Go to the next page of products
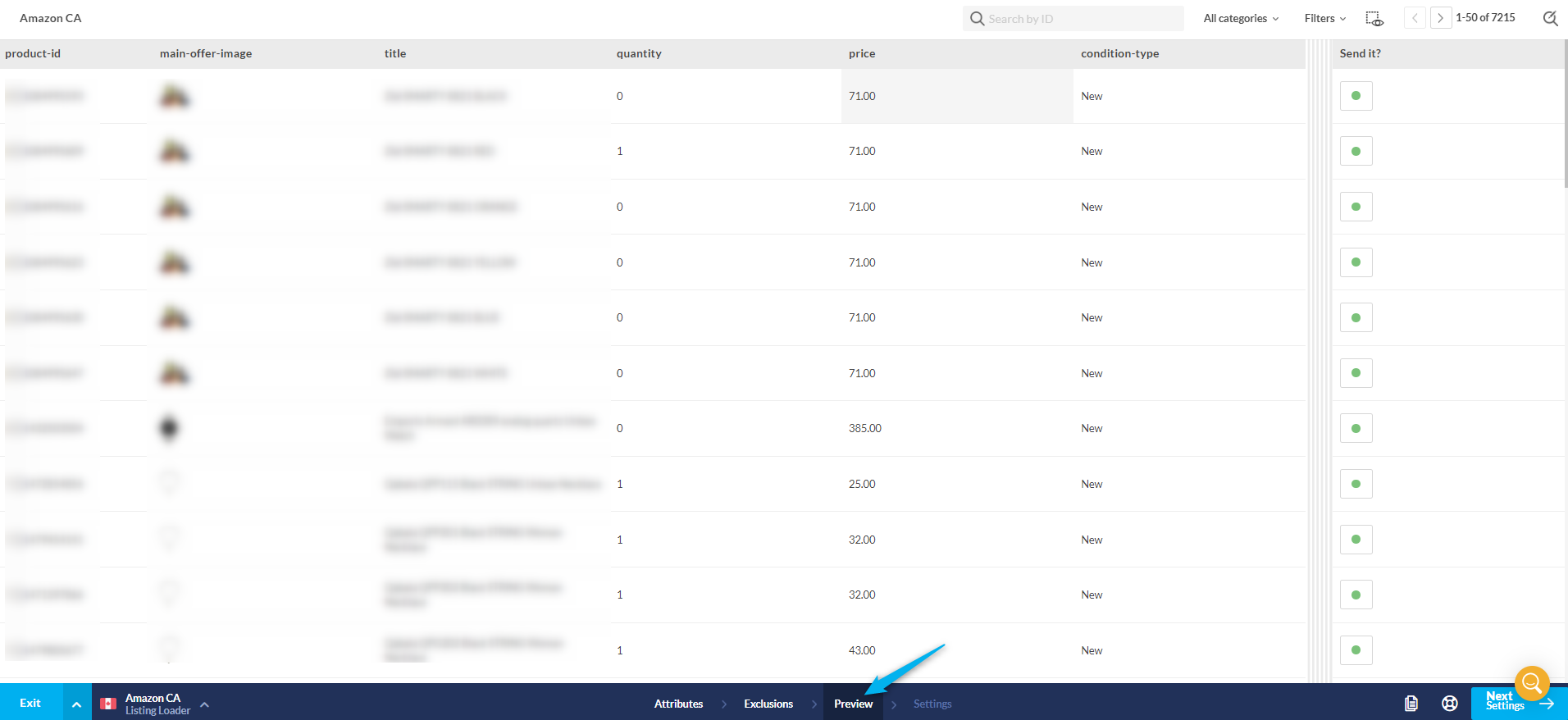This screenshot has width=1568, height=720. pyautogui.click(x=1440, y=18)
